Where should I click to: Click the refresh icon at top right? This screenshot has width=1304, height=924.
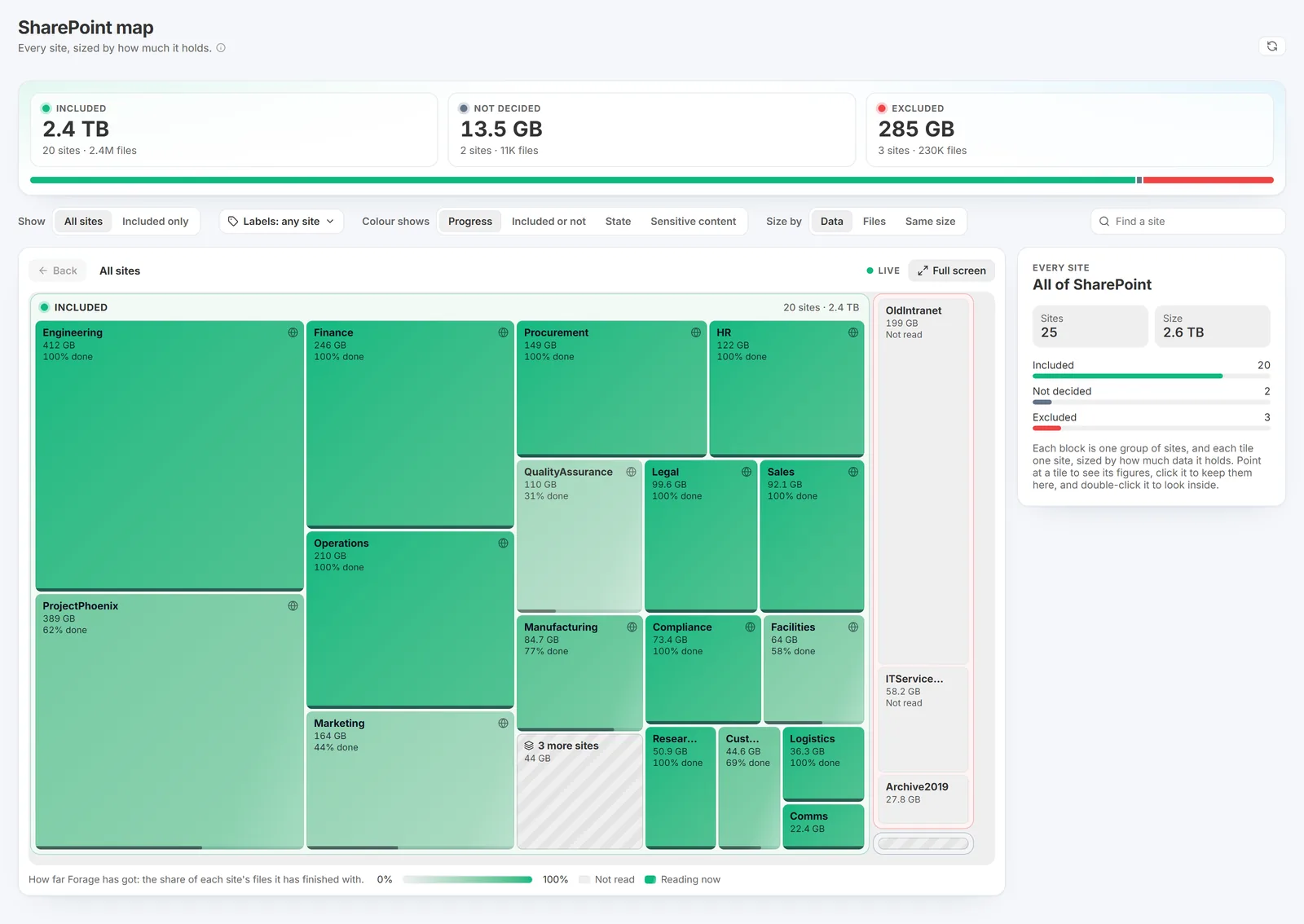click(x=1271, y=46)
